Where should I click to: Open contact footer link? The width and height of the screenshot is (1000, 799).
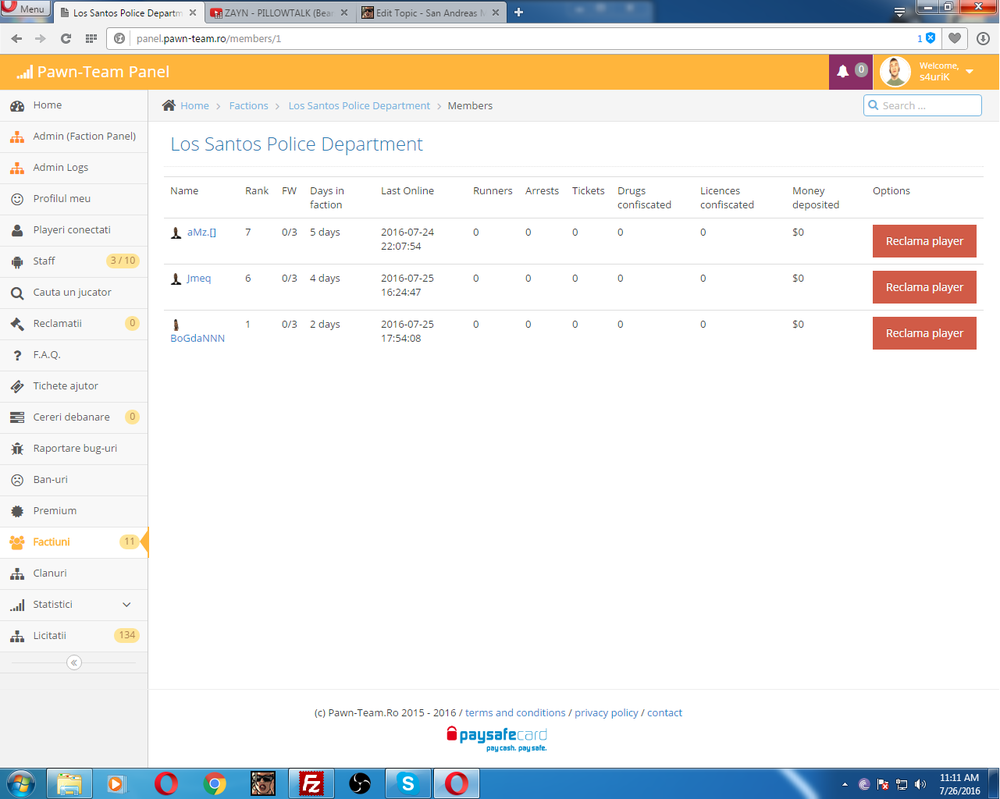pyautogui.click(x=665, y=712)
